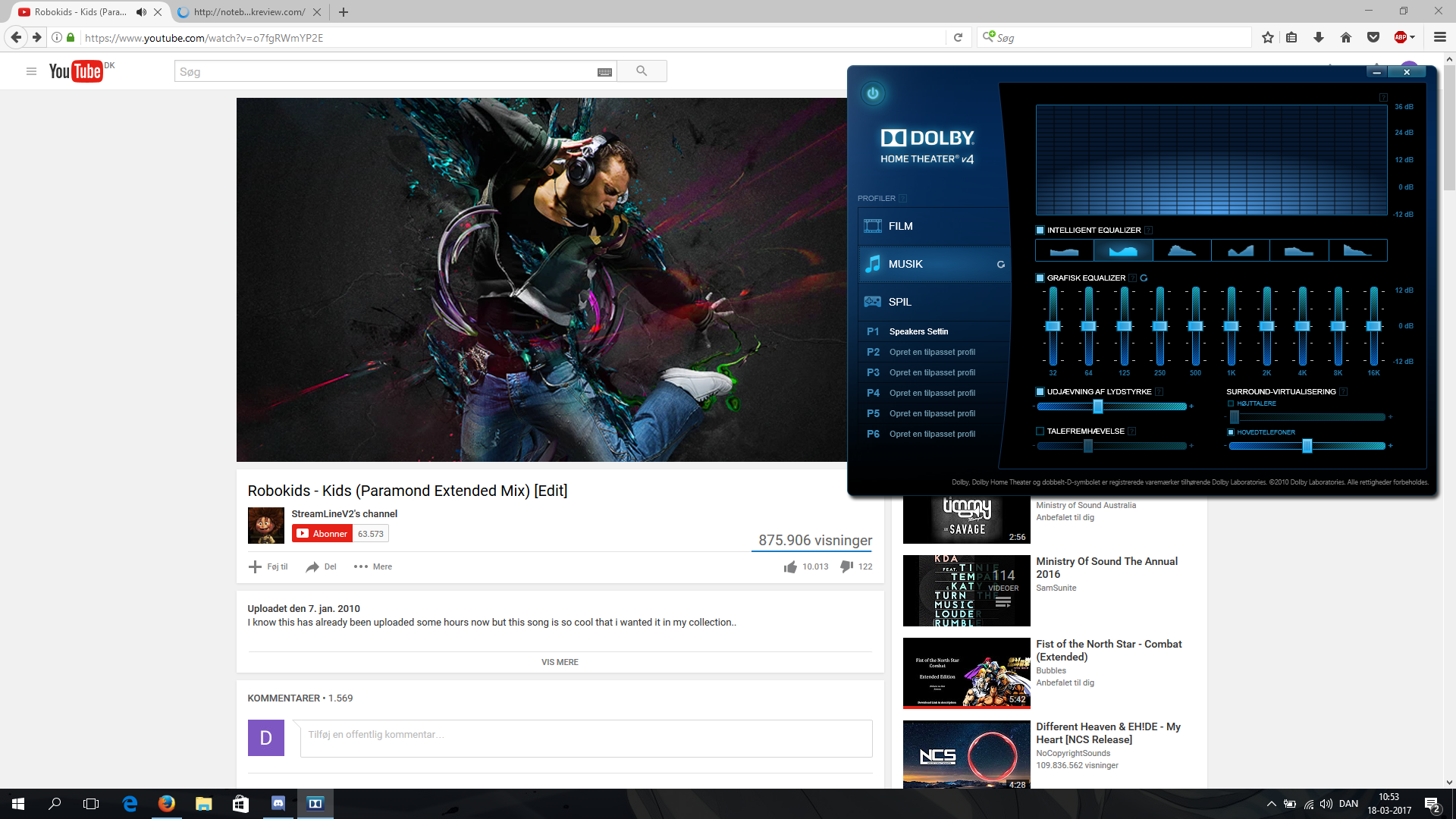1456x819 pixels.
Task: Create custom profile in P6 slot
Action: [x=934, y=435]
